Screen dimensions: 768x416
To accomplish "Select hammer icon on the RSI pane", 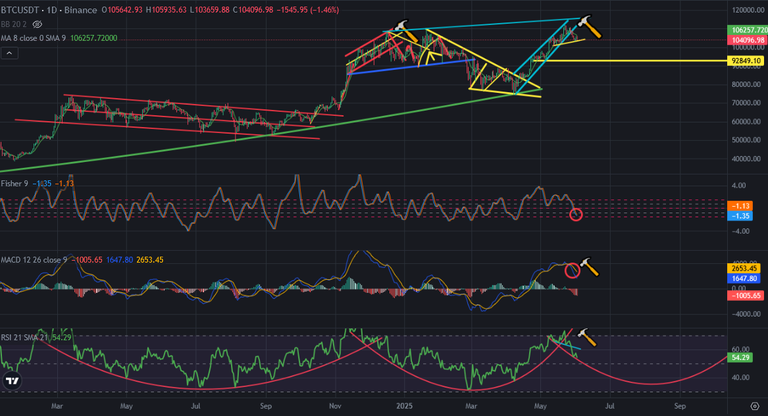I will 586,338.
